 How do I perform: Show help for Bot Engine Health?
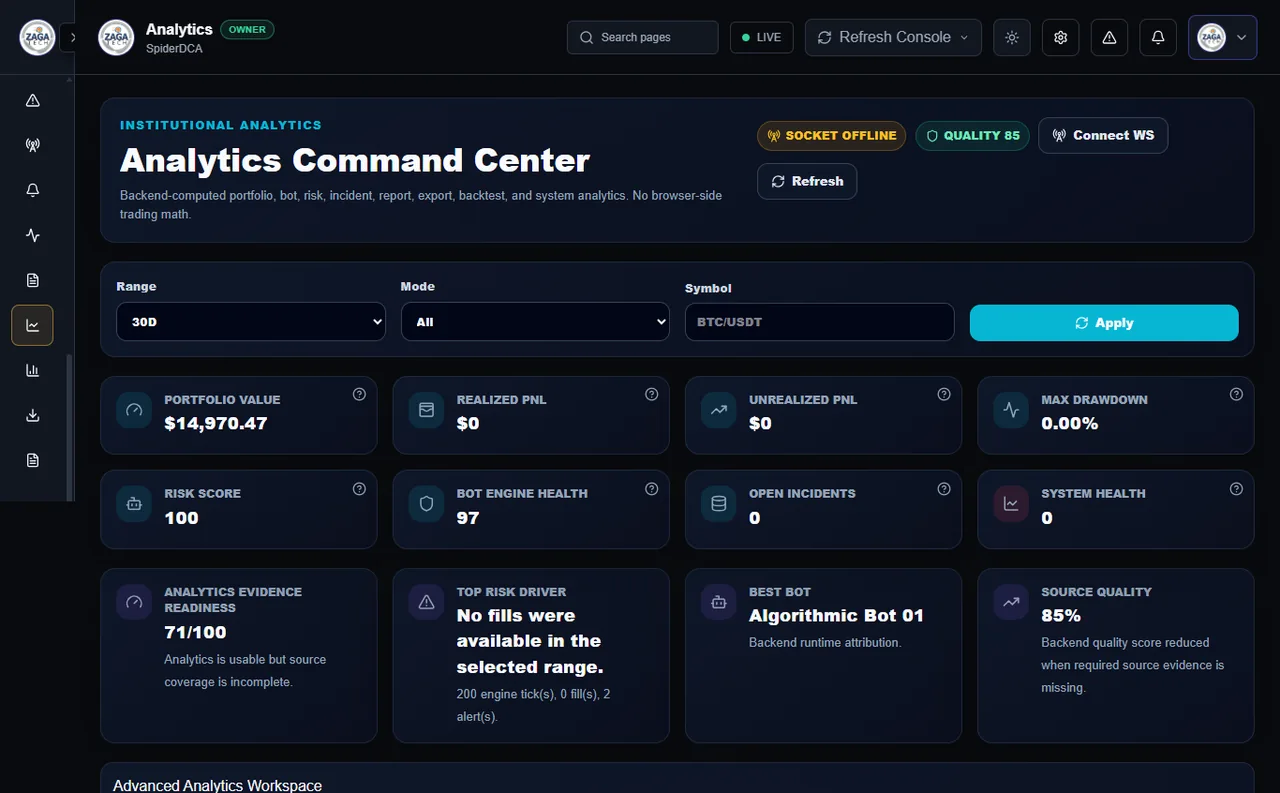pos(652,489)
